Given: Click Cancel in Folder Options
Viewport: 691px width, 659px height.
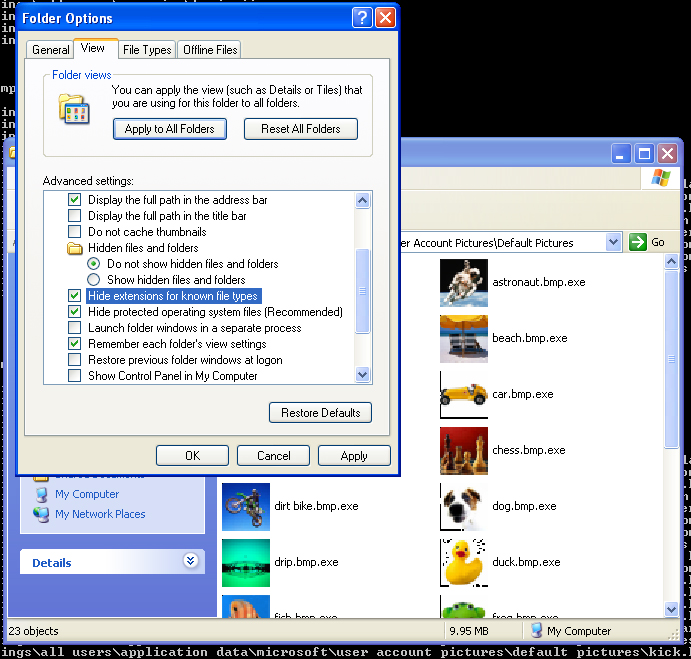Looking at the screenshot, I should (x=273, y=455).
